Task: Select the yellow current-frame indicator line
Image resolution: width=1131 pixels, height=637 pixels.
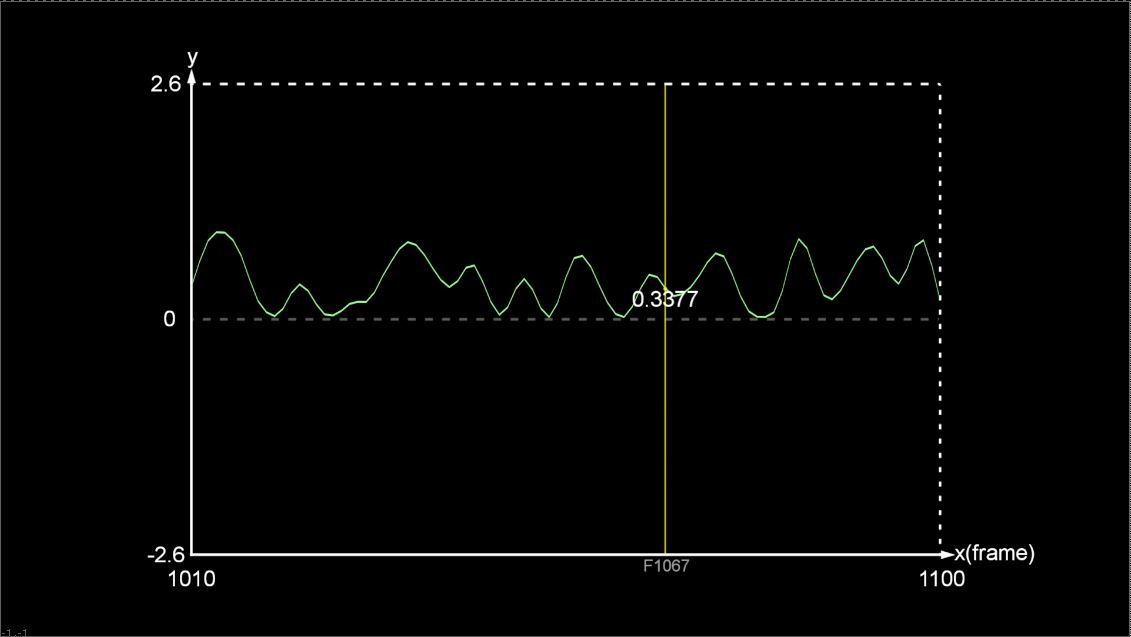Action: pos(665,420)
